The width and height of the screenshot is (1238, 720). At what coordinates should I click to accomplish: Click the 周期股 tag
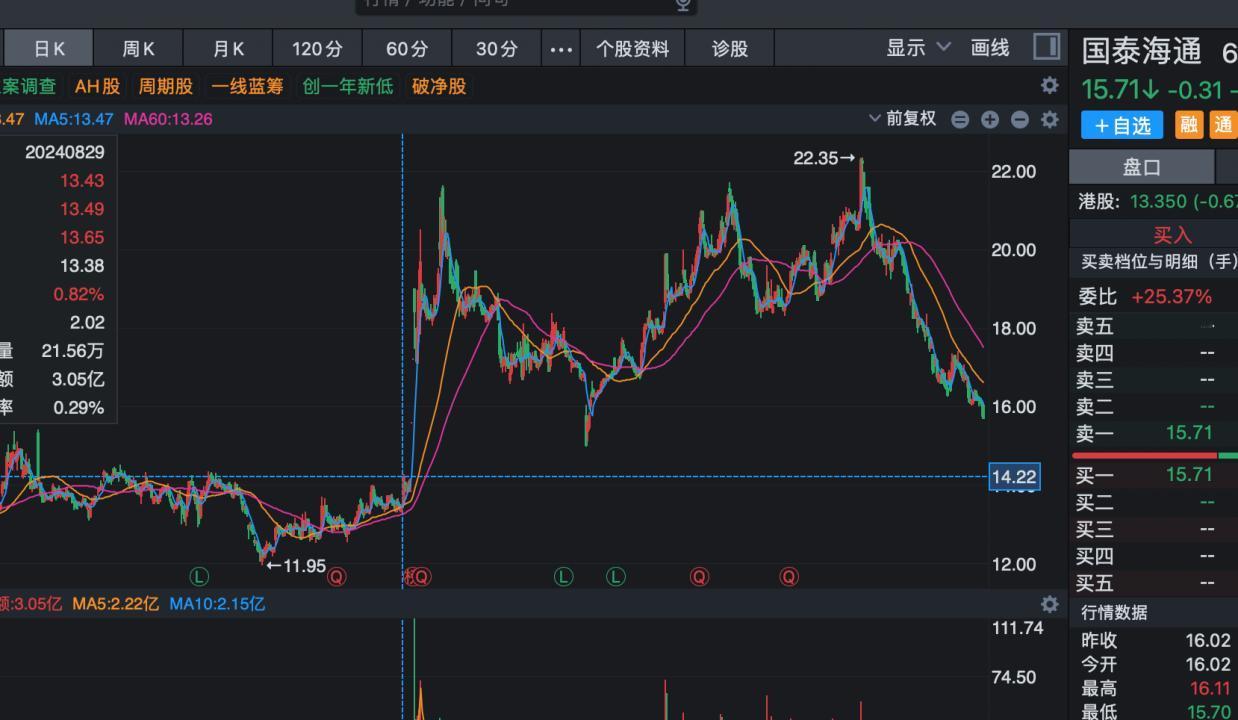[165, 86]
